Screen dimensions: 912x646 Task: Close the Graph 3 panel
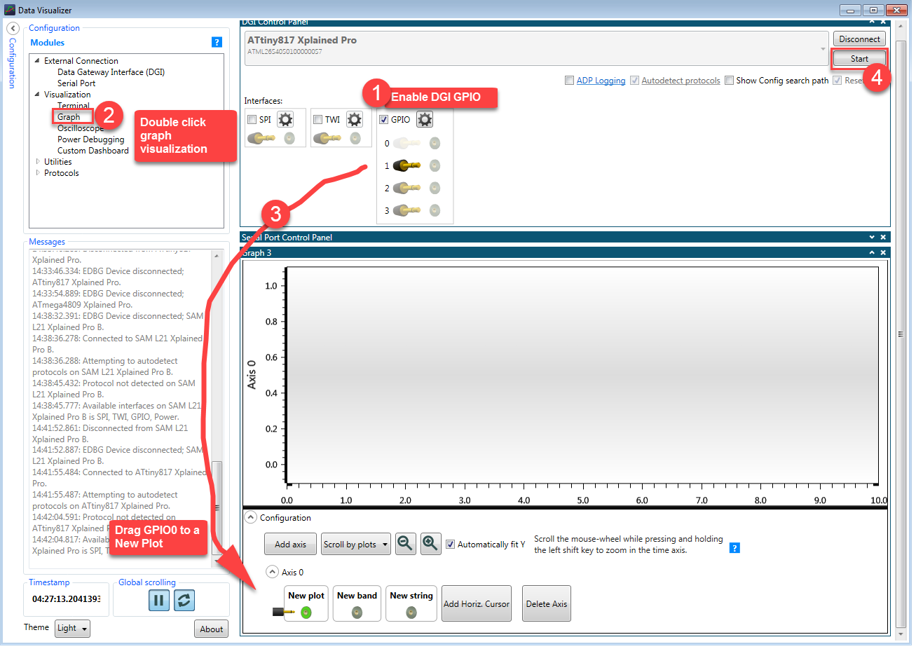883,252
